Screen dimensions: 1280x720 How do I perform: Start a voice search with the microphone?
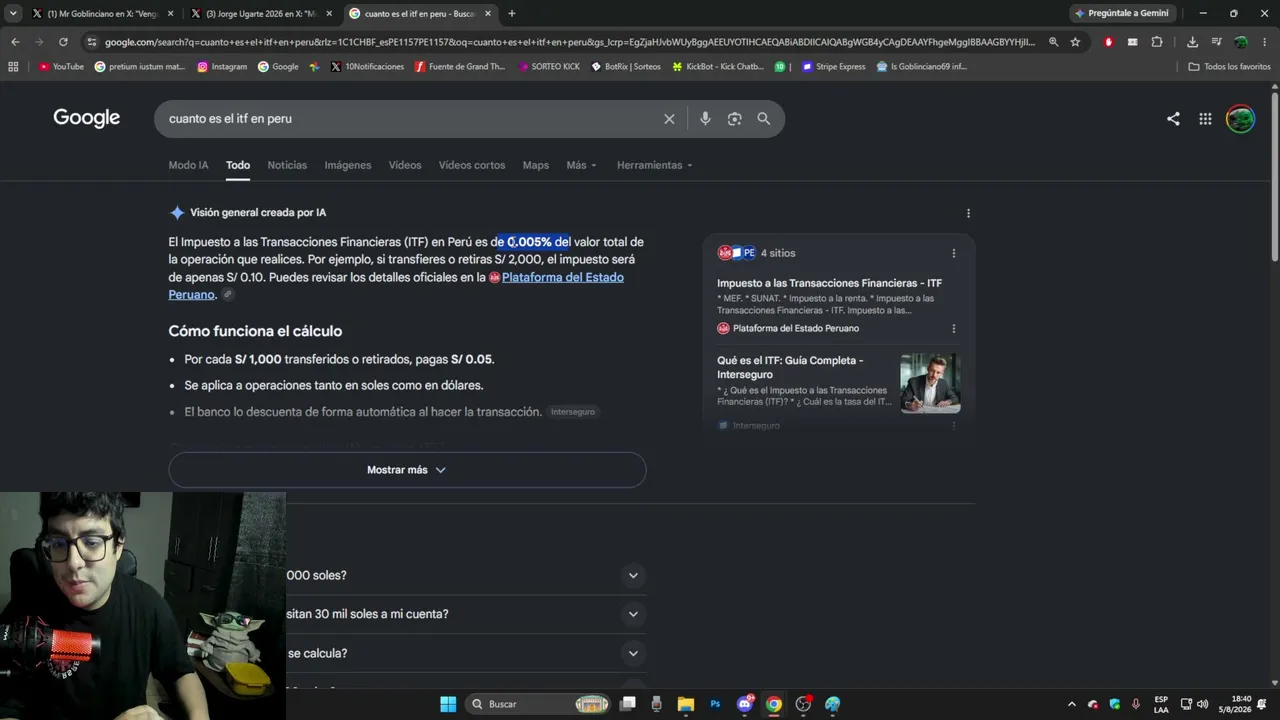pyautogui.click(x=705, y=119)
